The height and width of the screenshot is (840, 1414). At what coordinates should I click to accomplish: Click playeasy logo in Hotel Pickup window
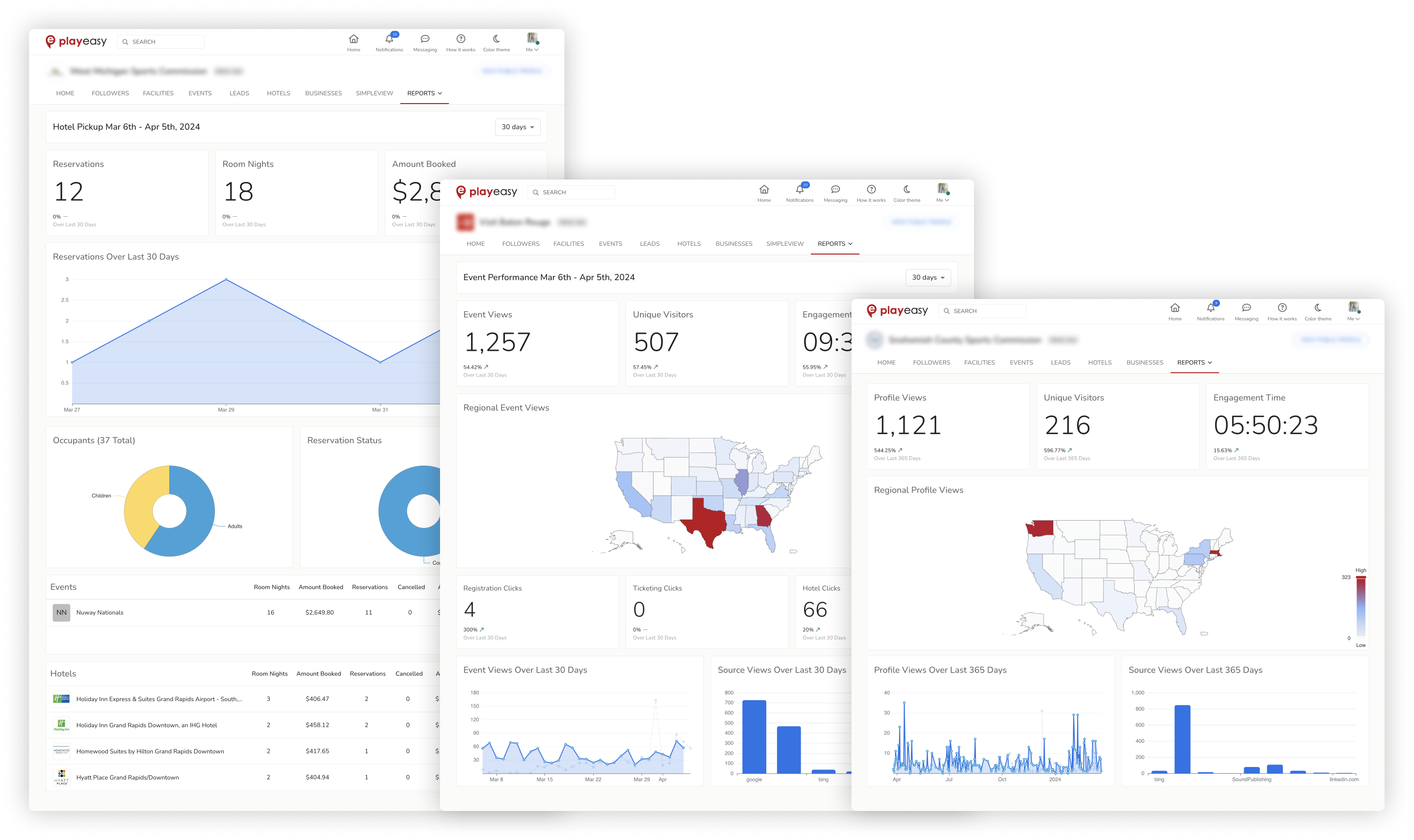76,41
